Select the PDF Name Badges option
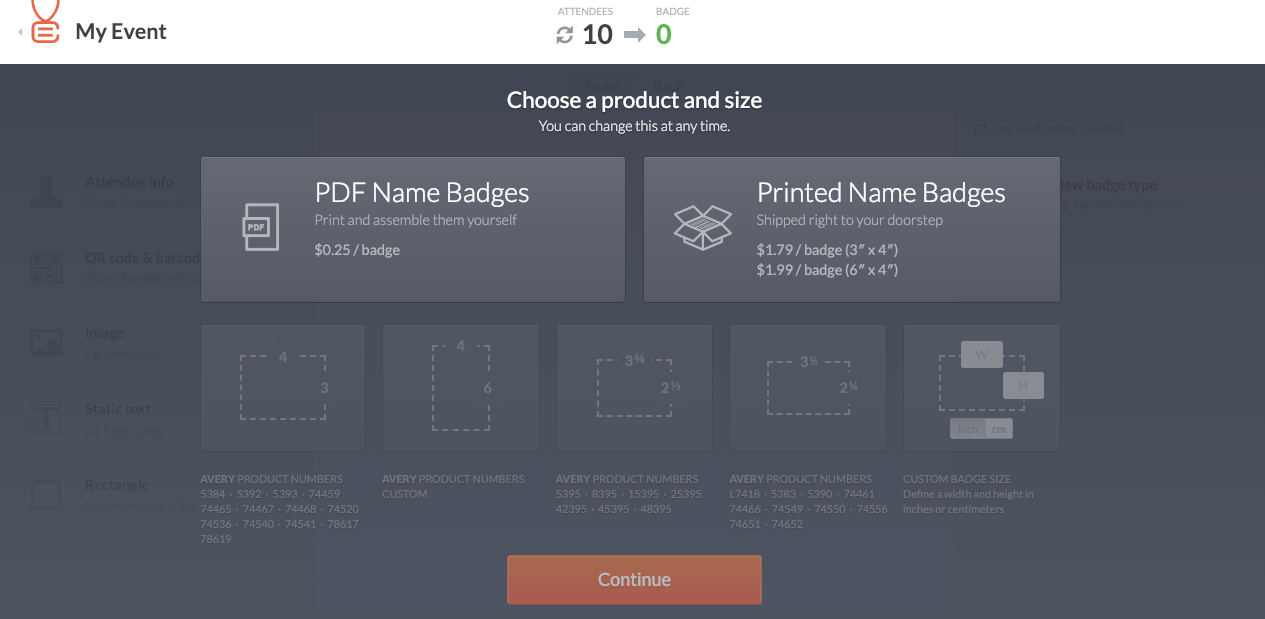The height and width of the screenshot is (619, 1265). (x=413, y=229)
